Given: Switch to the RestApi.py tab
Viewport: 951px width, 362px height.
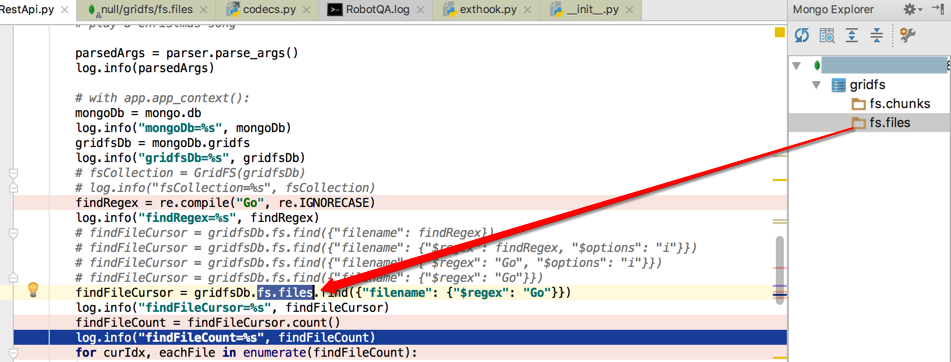Looking at the screenshot, I should [27, 10].
